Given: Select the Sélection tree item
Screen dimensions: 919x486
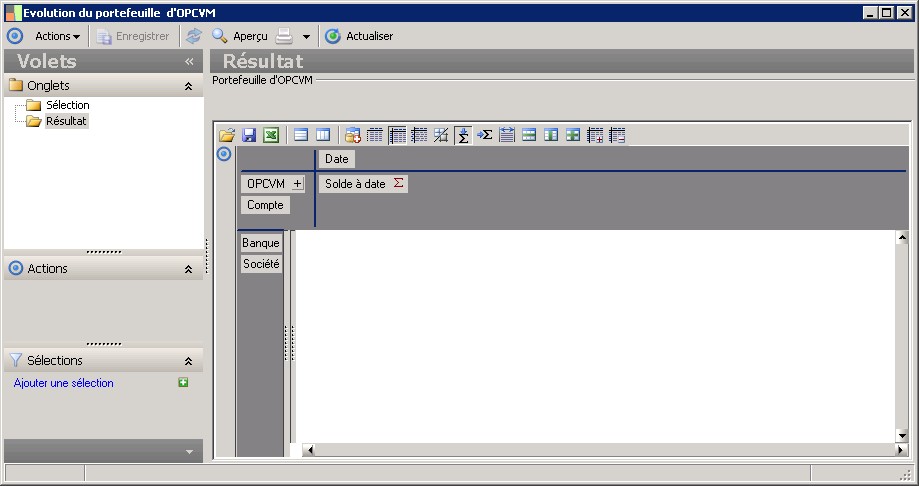Looking at the screenshot, I should (x=67, y=105).
